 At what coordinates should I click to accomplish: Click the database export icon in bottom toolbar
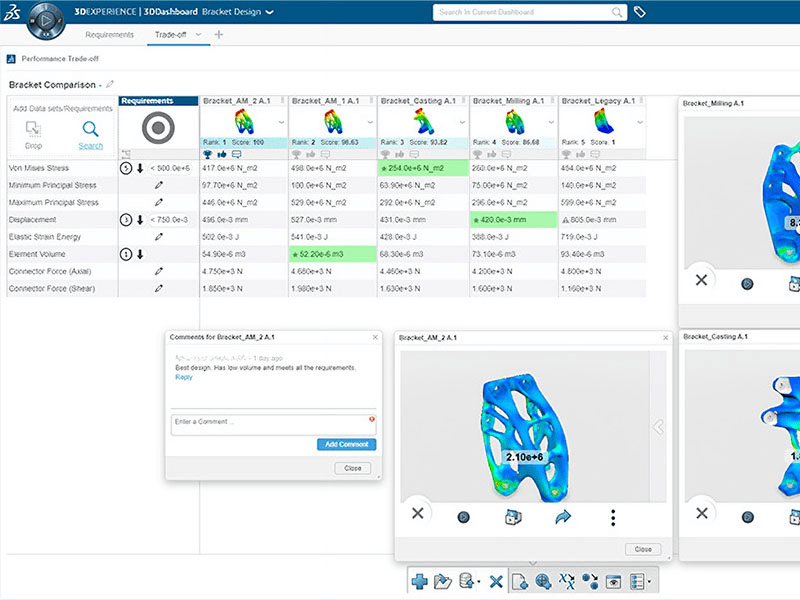(466, 581)
